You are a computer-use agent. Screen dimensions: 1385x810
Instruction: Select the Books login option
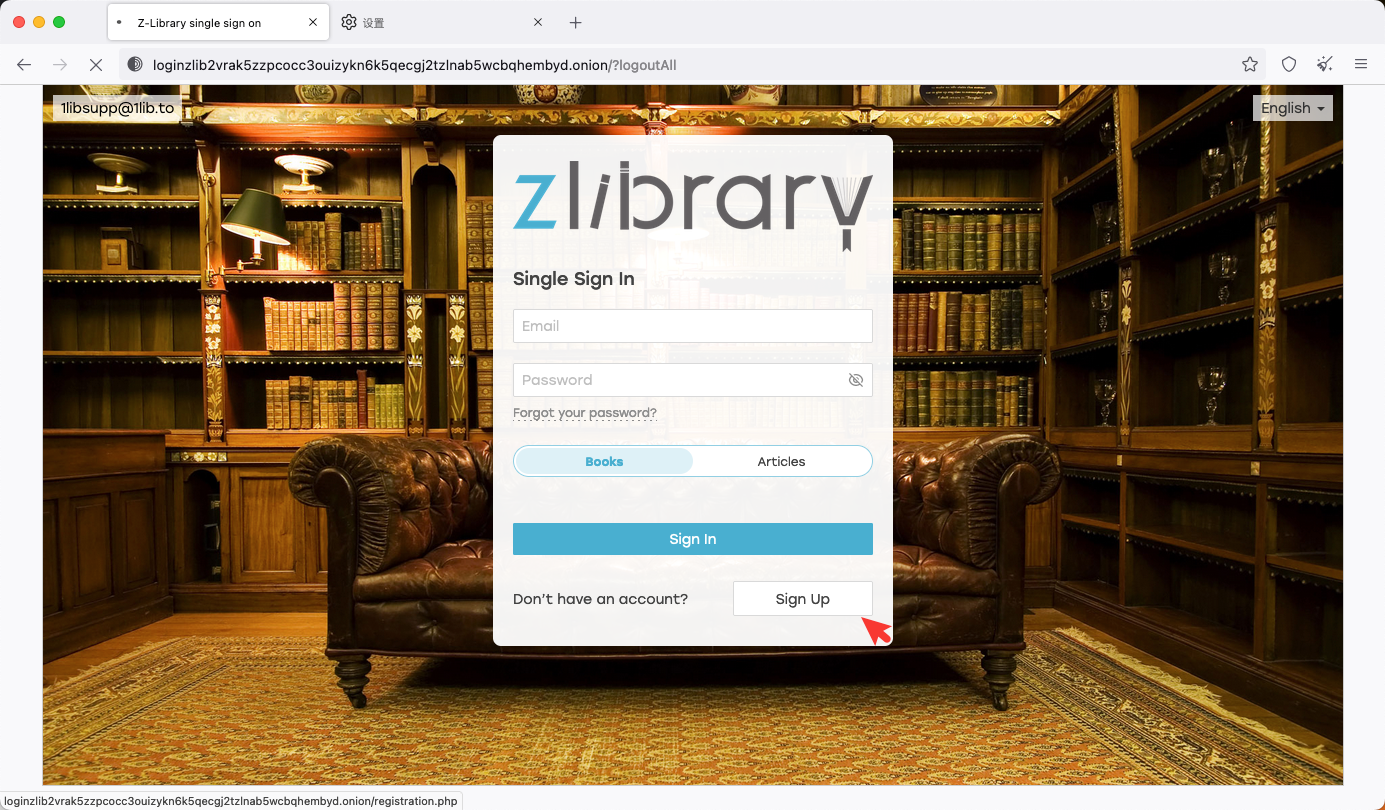[604, 461]
